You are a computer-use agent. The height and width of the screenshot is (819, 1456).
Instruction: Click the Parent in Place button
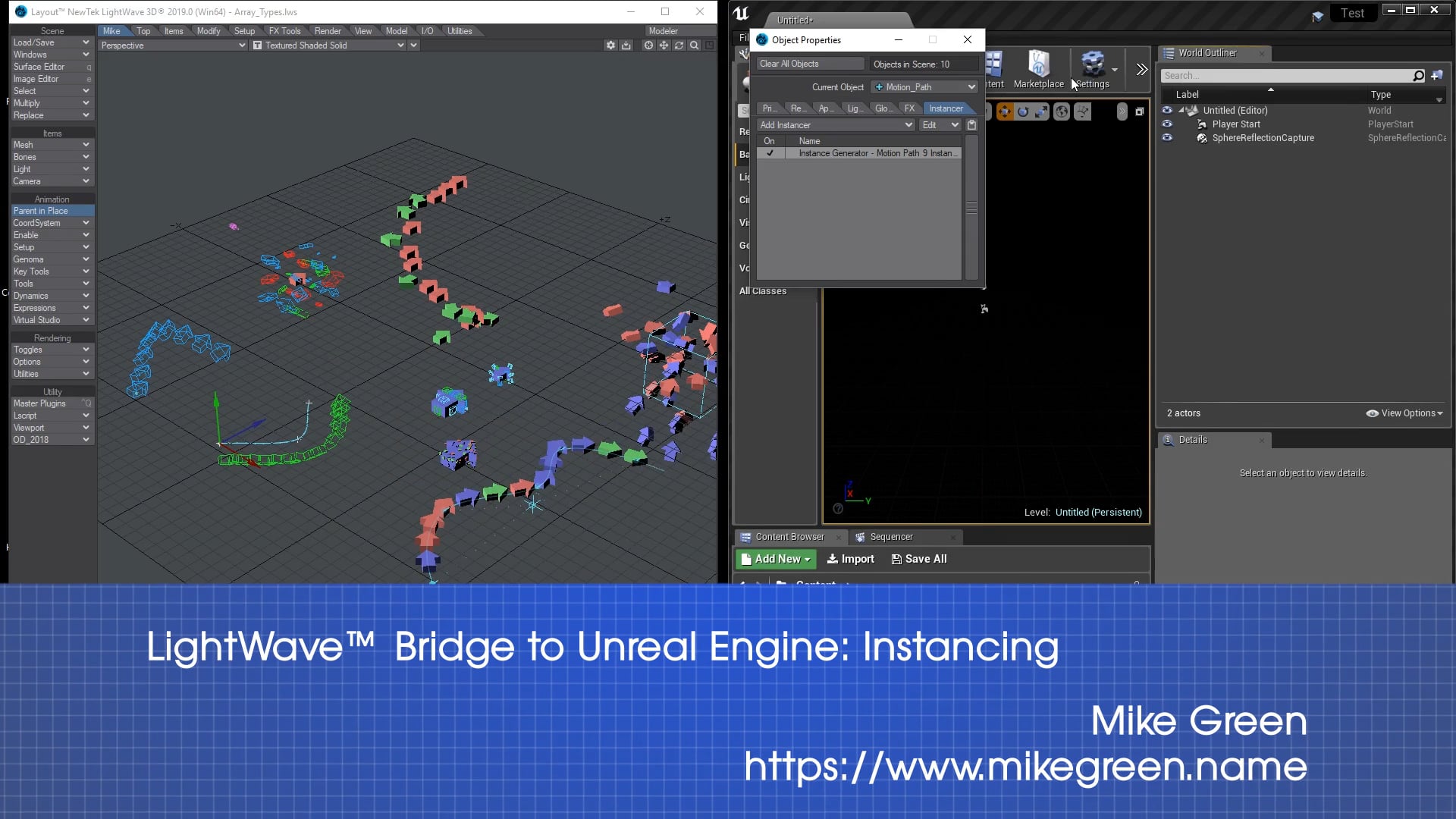(x=52, y=211)
